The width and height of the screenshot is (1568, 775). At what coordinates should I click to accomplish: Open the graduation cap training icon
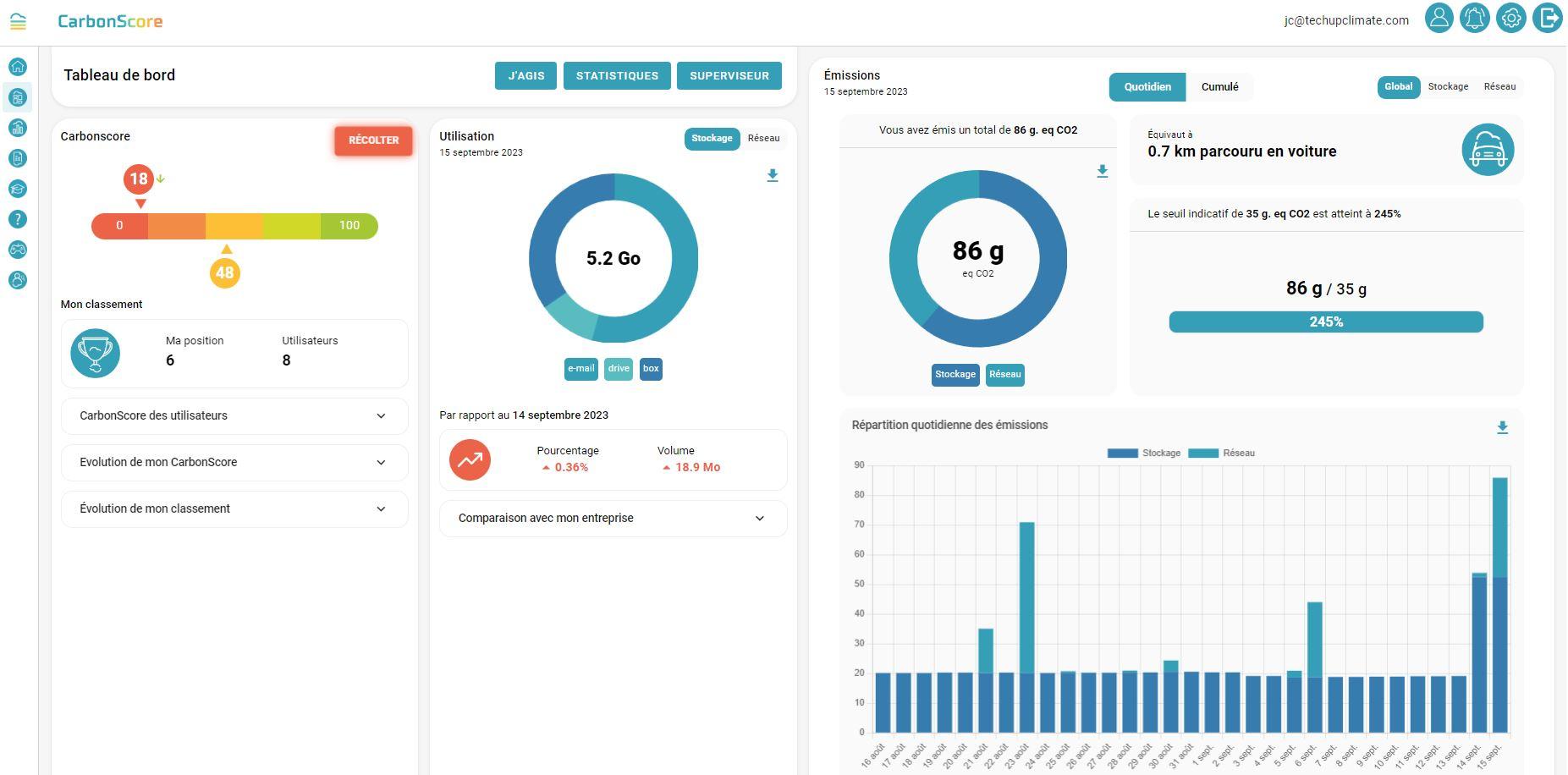18,189
